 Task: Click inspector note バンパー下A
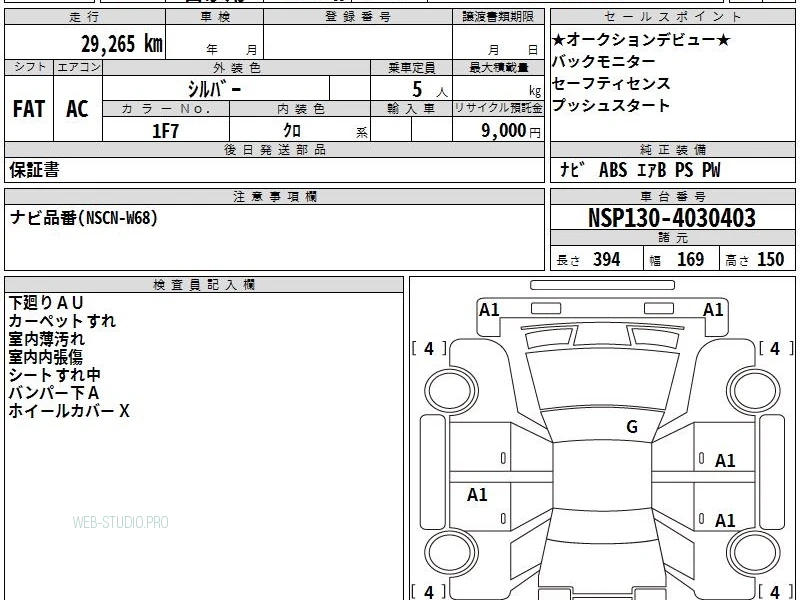(54, 393)
